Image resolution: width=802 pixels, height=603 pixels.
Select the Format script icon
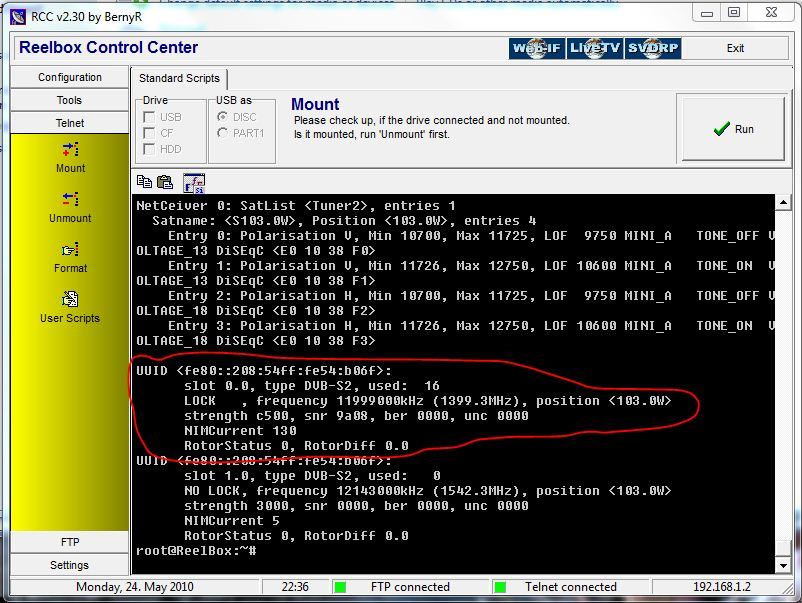pyautogui.click(x=71, y=250)
